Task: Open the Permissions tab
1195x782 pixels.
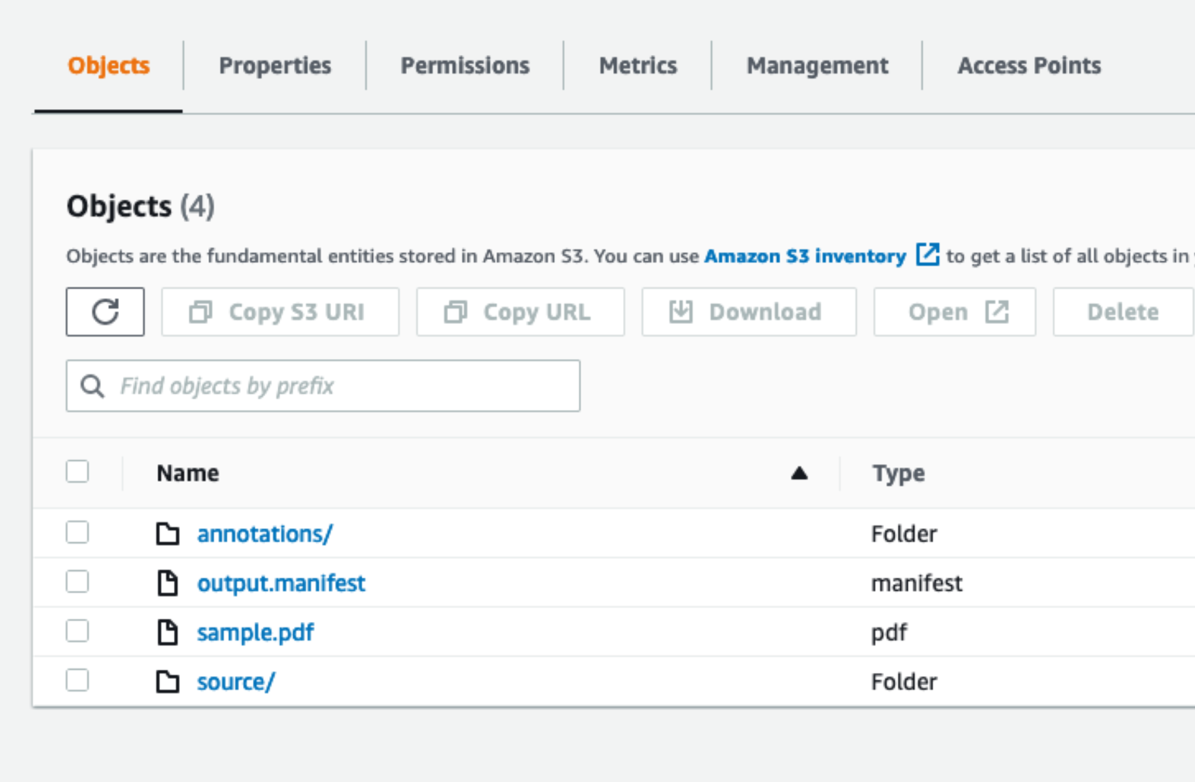Action: [x=465, y=66]
